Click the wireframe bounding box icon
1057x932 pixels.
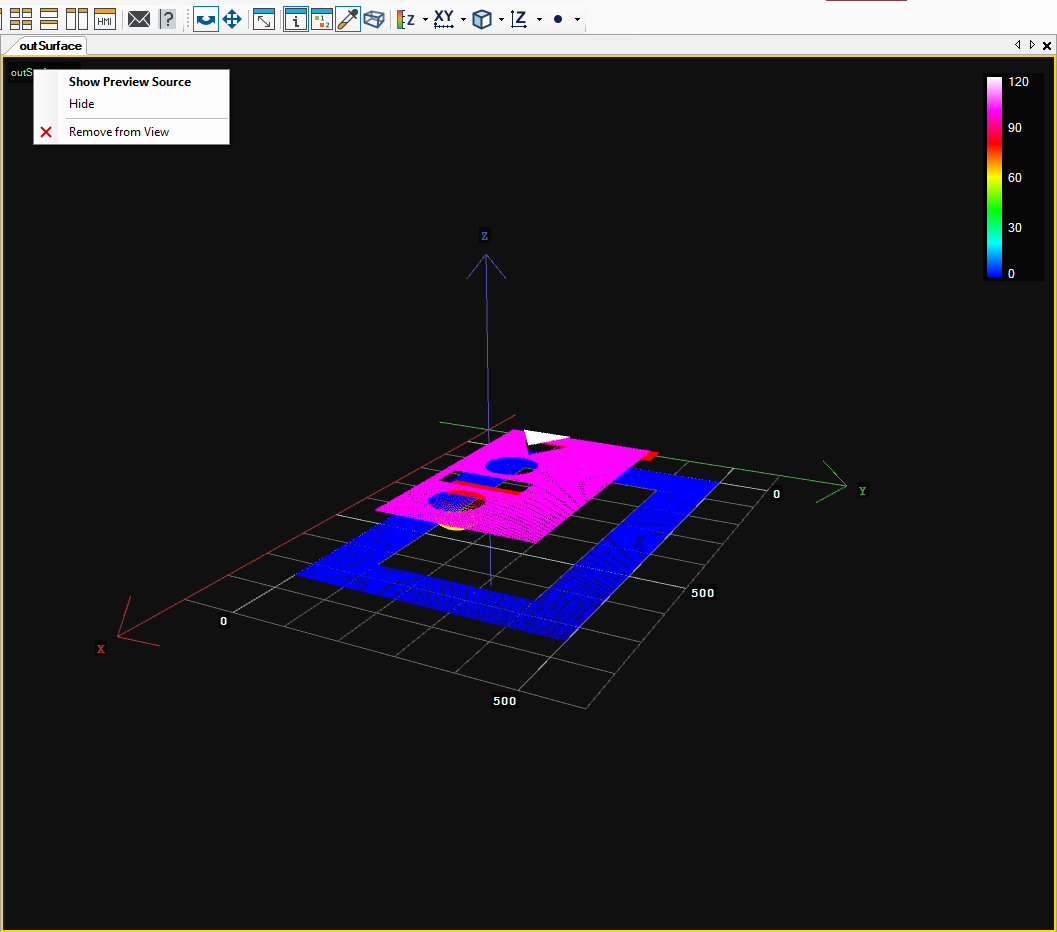pos(374,19)
